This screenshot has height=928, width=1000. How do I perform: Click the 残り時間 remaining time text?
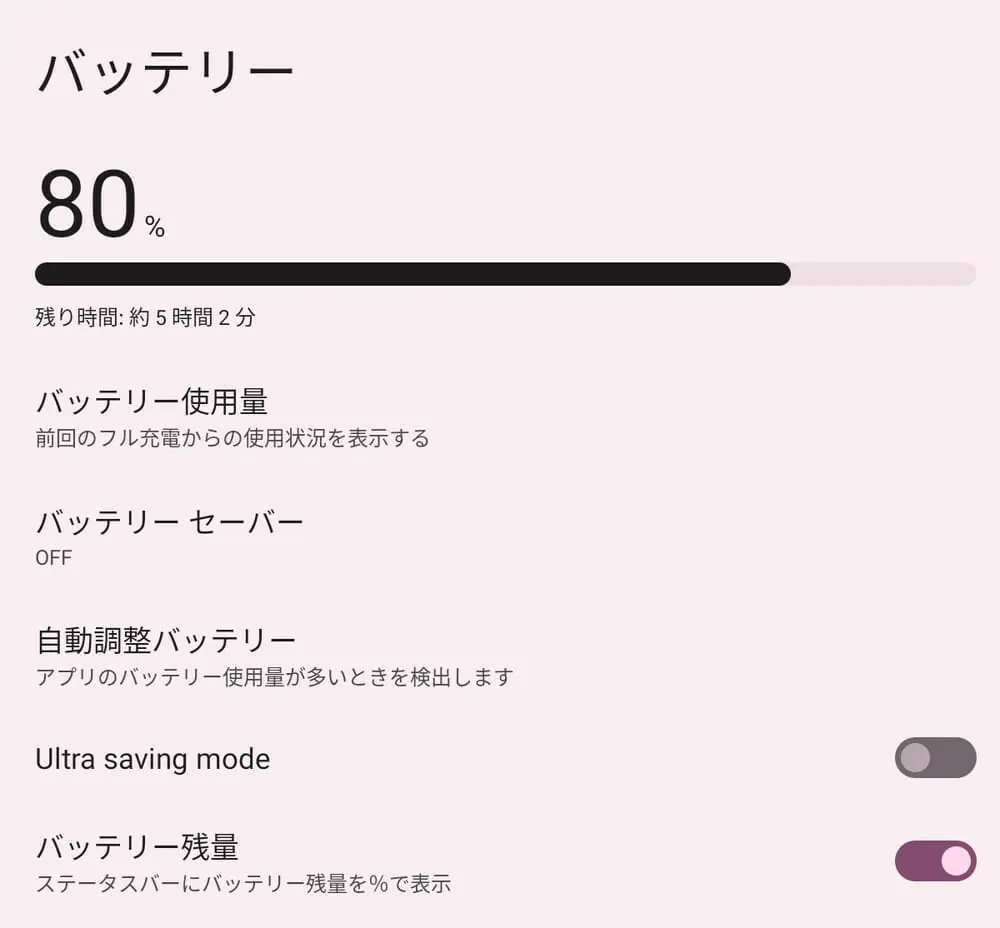[x=80, y=319]
